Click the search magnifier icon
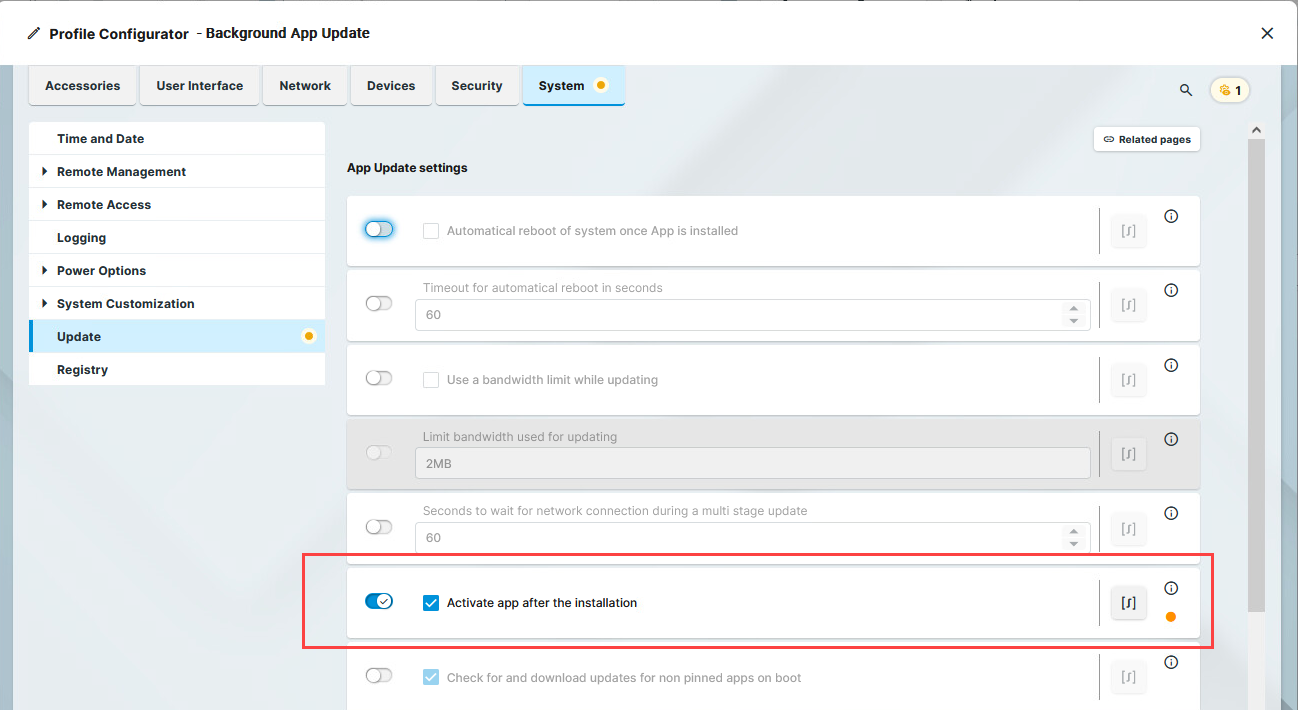1298x710 pixels. [1186, 90]
